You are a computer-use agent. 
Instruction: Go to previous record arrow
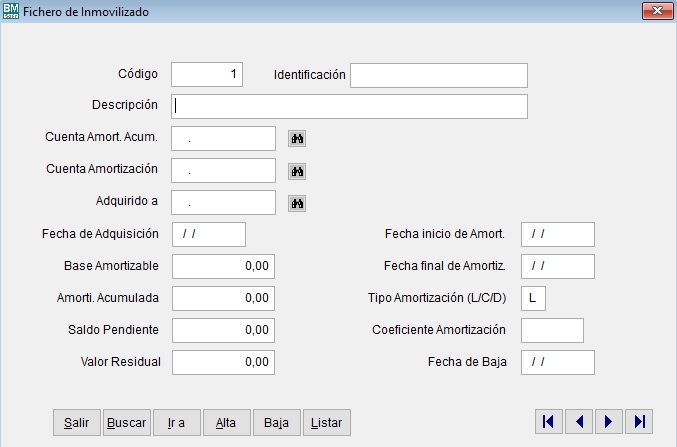click(578, 422)
